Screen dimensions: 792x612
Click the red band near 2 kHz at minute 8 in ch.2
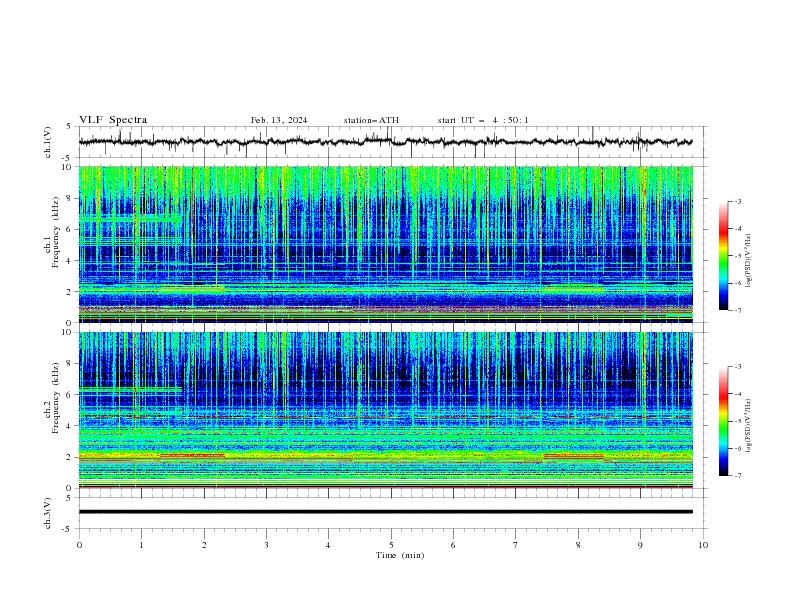[573, 456]
